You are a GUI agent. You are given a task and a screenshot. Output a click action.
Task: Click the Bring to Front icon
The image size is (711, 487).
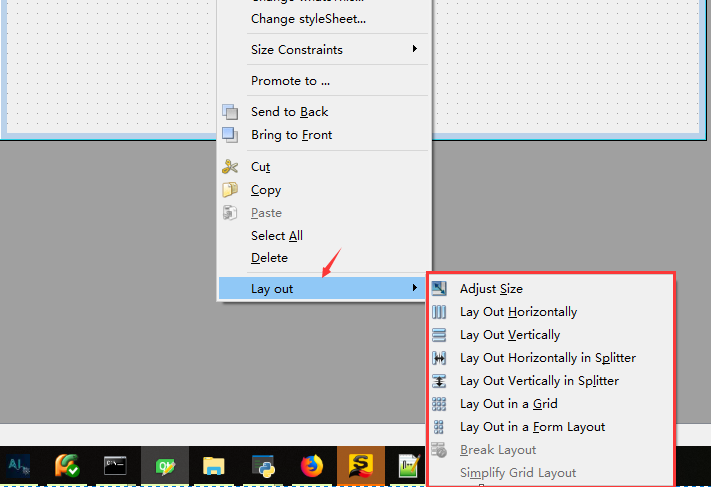pos(230,135)
